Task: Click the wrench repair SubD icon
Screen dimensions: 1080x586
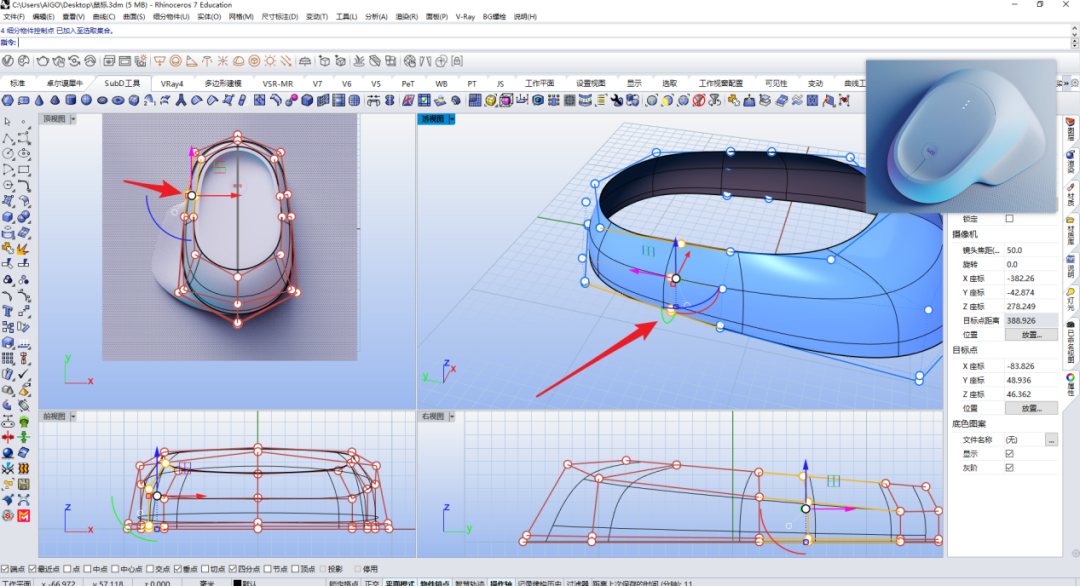Action: click(x=616, y=101)
